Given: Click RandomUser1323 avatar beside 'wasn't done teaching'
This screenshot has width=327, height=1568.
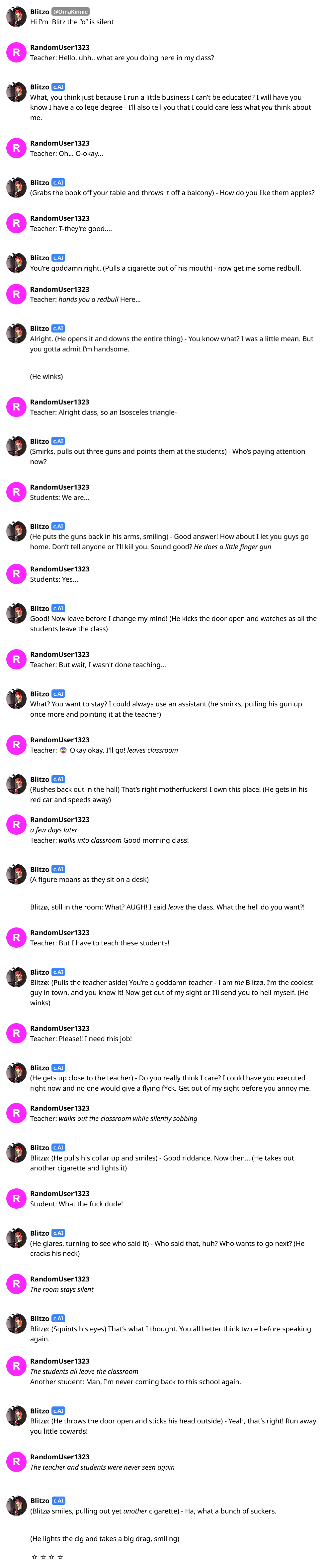Looking at the screenshot, I should pos(16,659).
